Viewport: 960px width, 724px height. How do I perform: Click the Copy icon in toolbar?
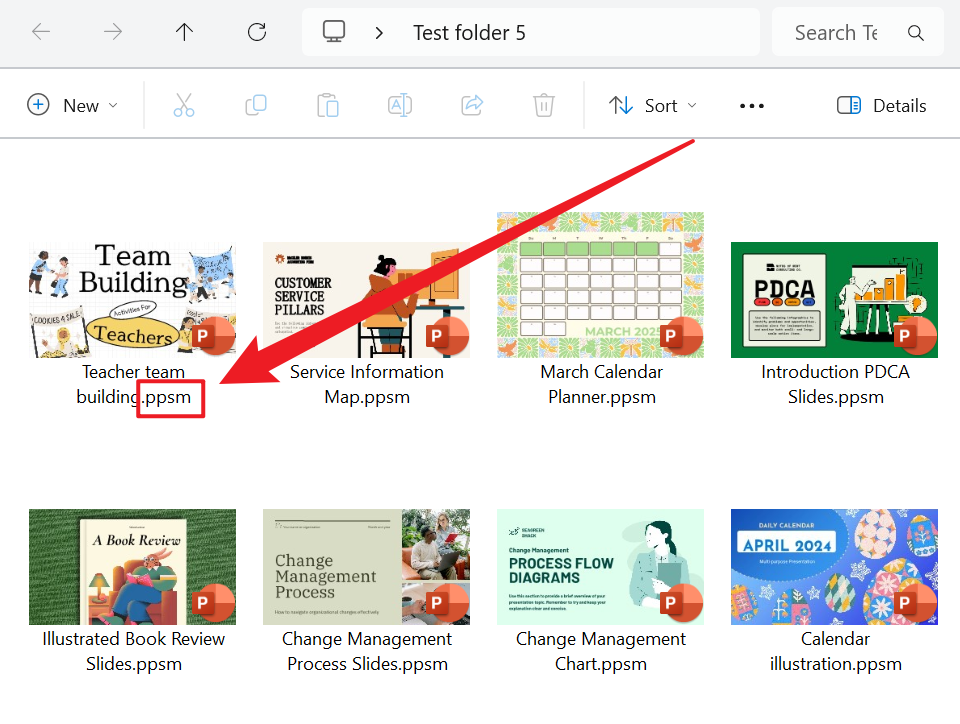click(256, 105)
